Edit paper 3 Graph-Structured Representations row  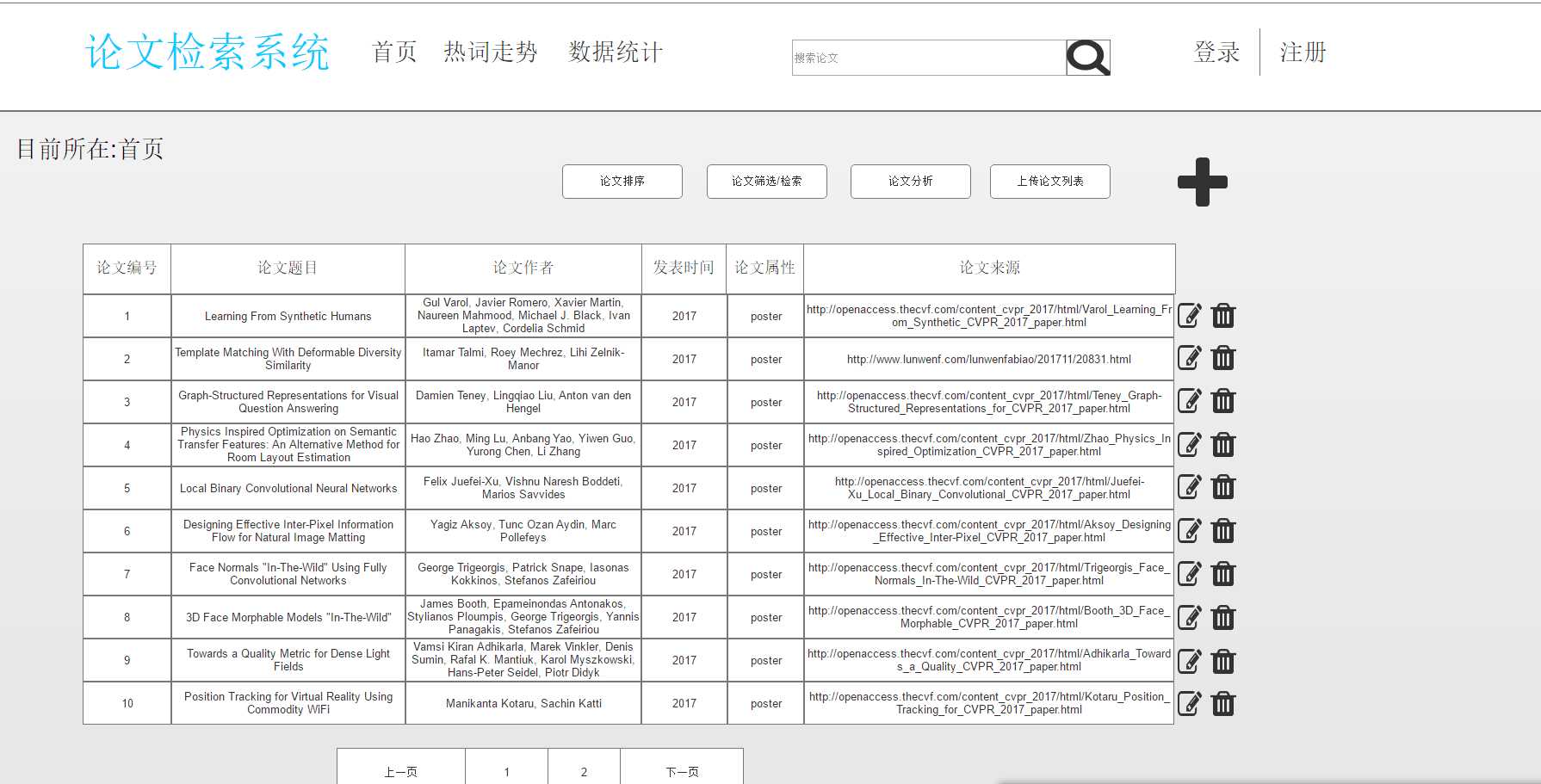(x=1189, y=401)
